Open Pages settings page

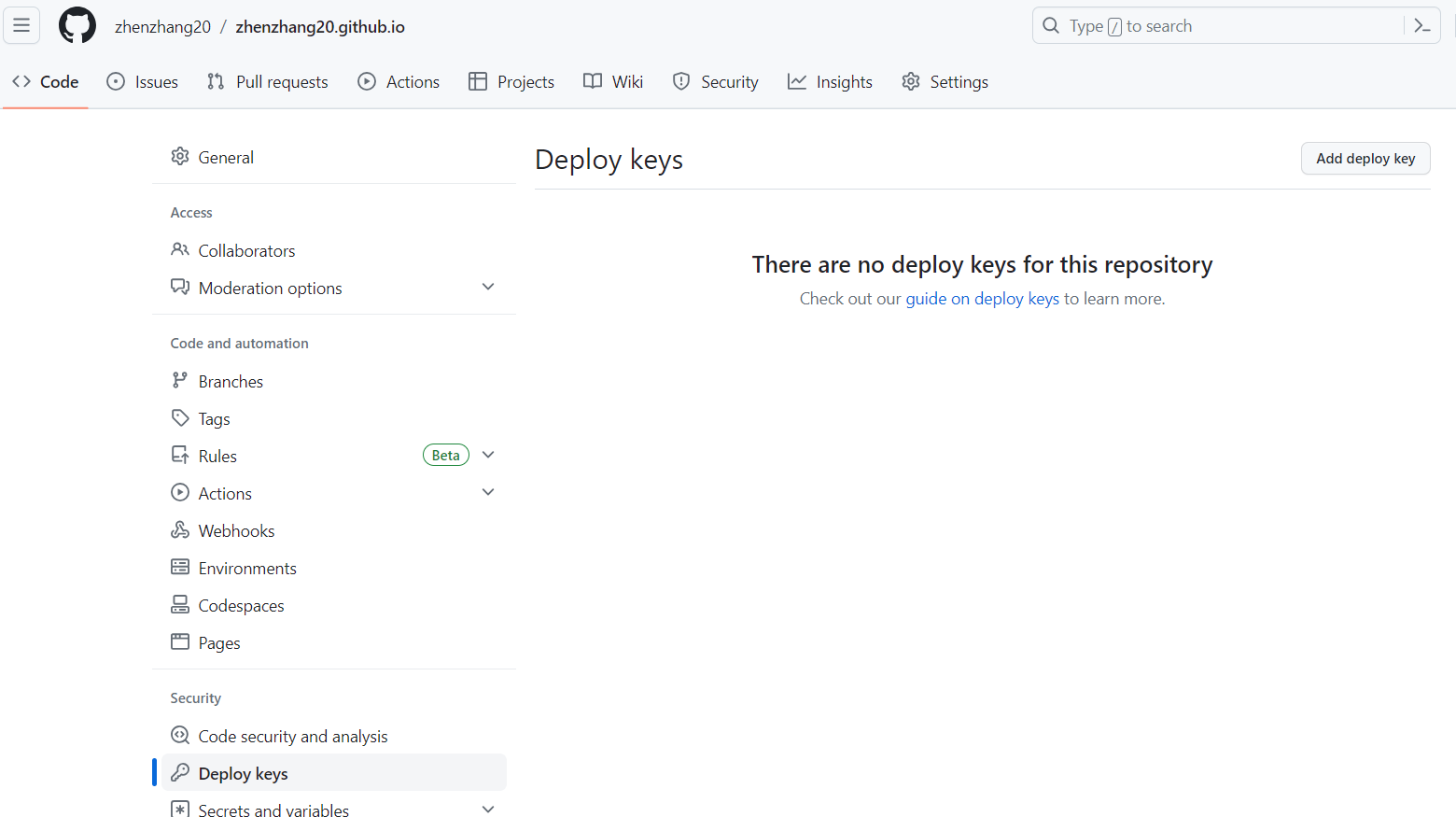click(334, 642)
